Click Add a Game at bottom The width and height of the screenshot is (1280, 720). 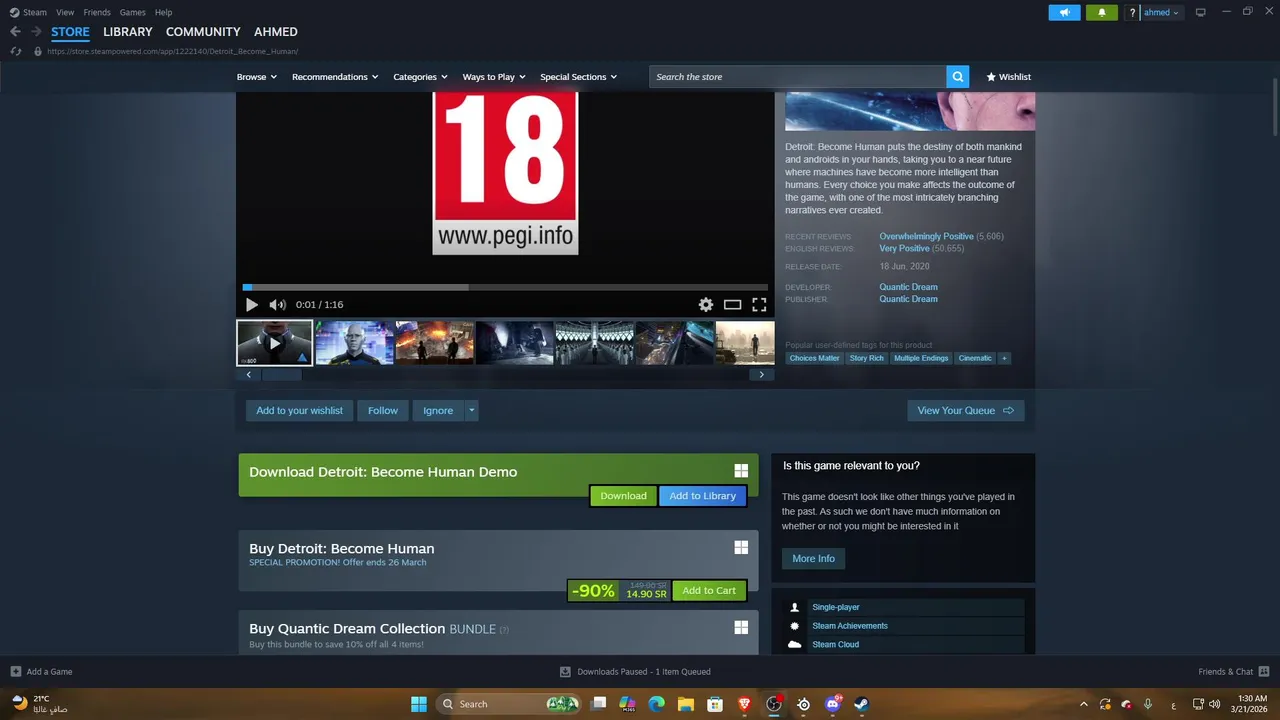pyautogui.click(x=41, y=672)
